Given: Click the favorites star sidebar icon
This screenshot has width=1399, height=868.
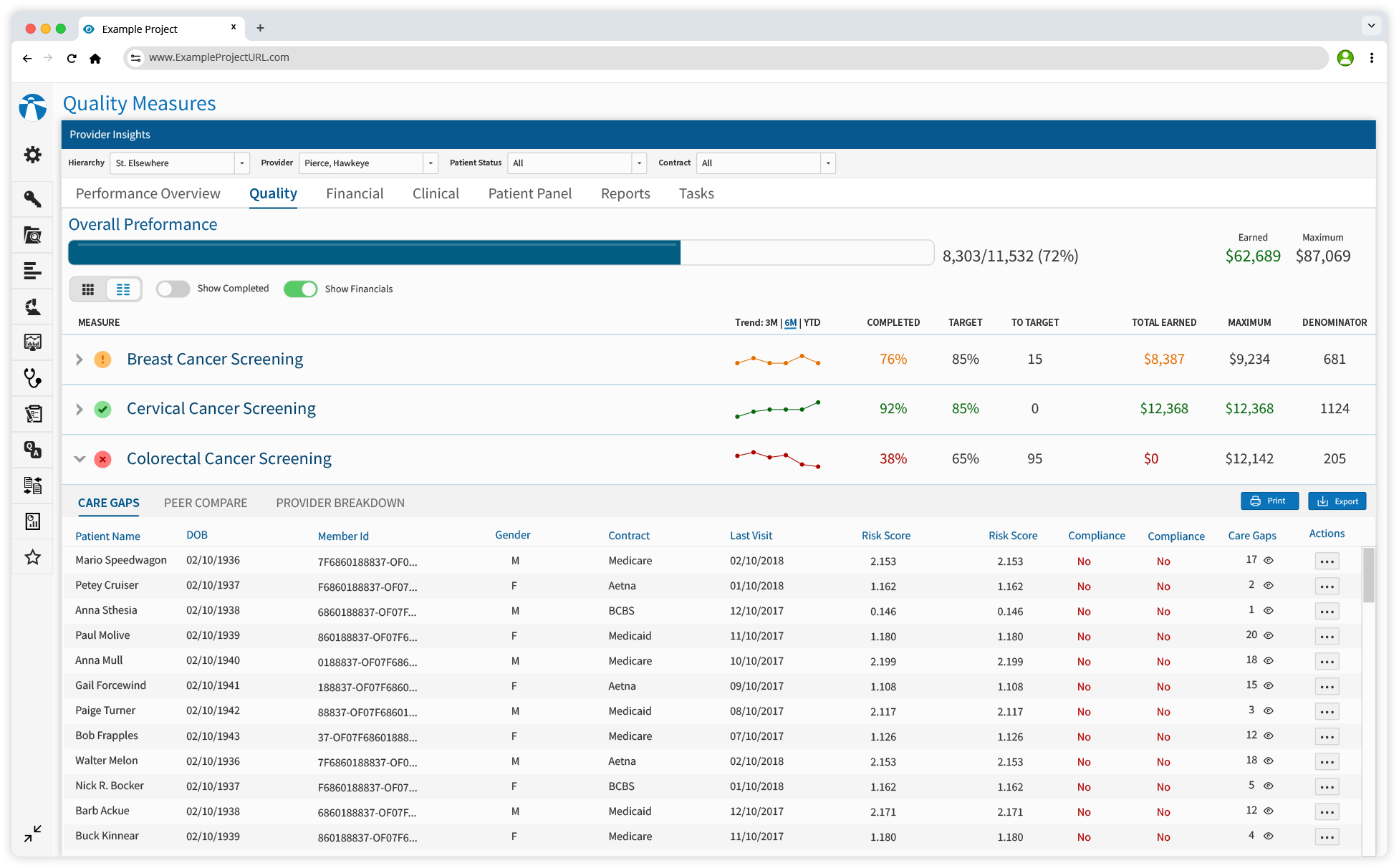Looking at the screenshot, I should pyautogui.click(x=33, y=557).
